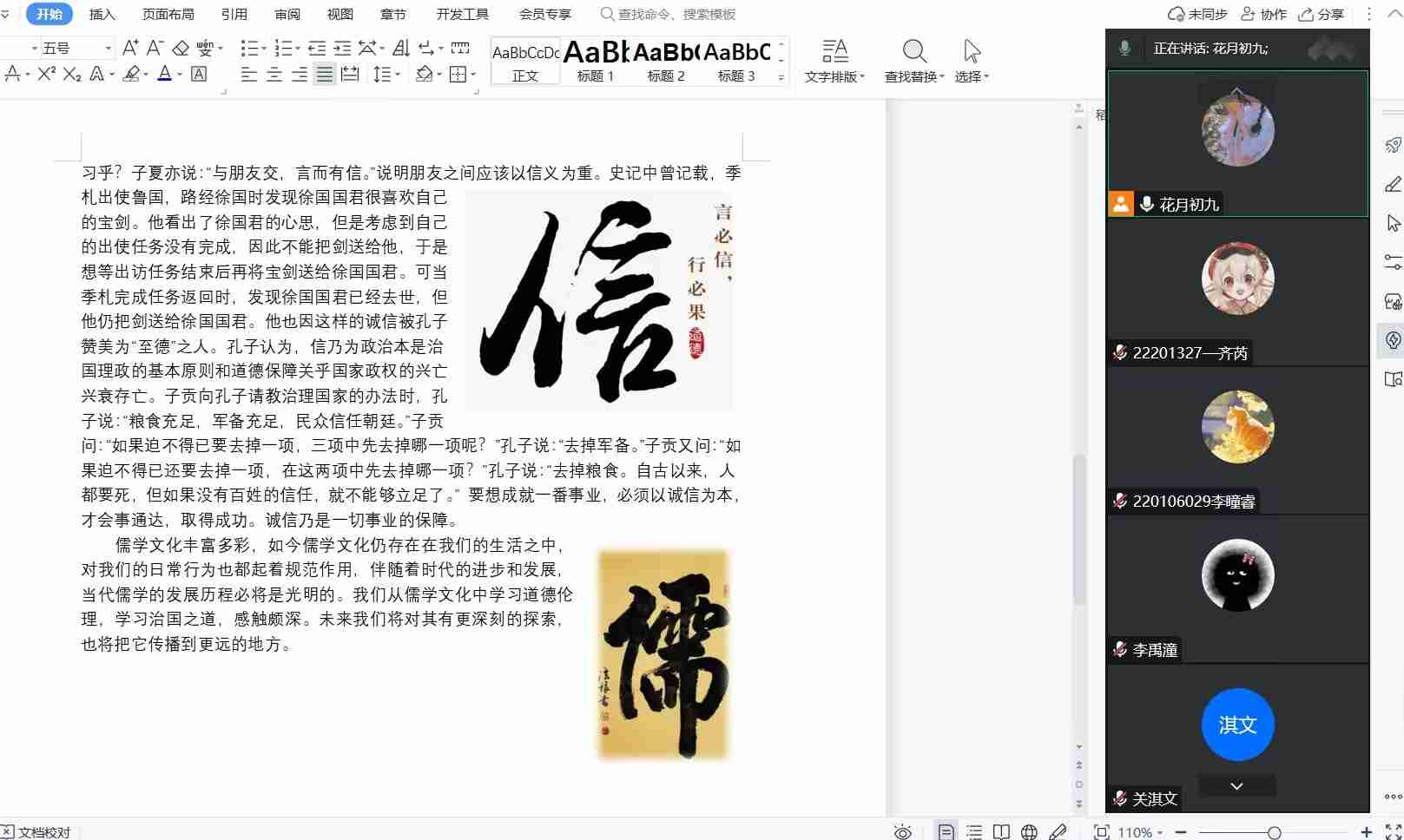Viewport: 1404px width, 840px height.
Task: Click the increase font size icon
Action: [x=129, y=48]
